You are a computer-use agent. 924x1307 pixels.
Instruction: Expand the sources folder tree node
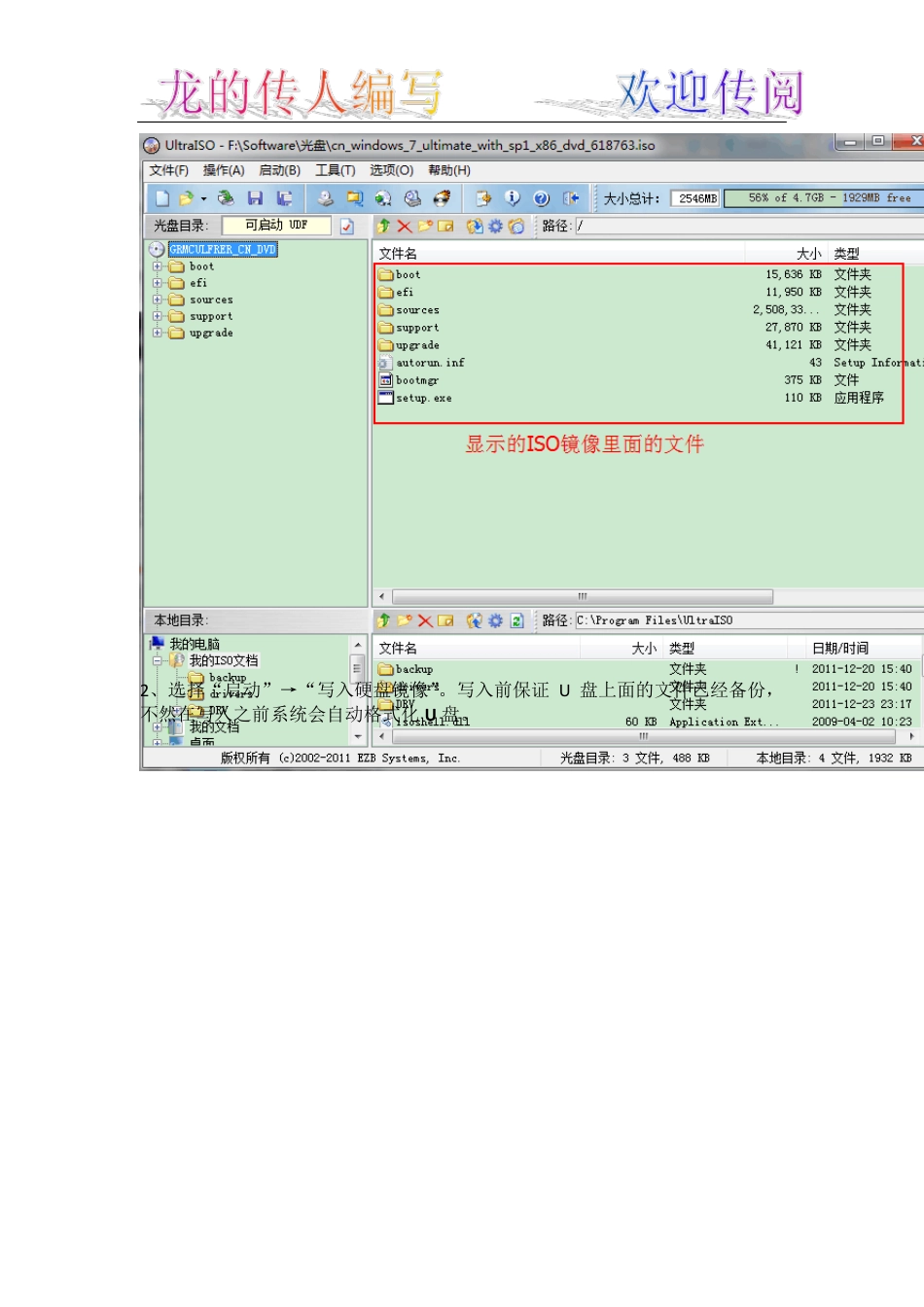[x=158, y=300]
